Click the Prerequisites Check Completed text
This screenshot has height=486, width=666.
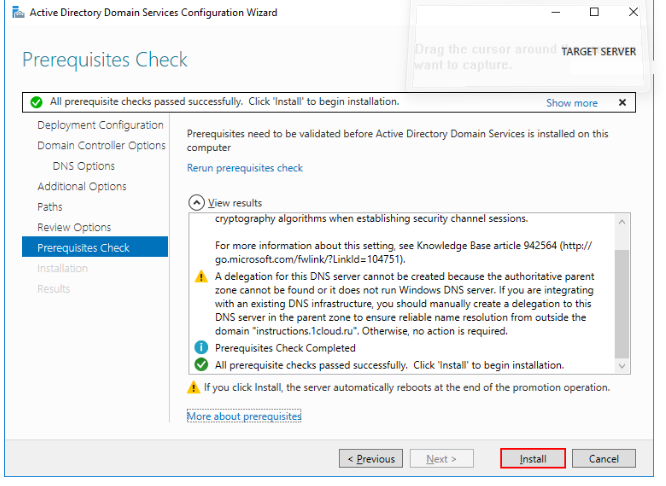285,348
